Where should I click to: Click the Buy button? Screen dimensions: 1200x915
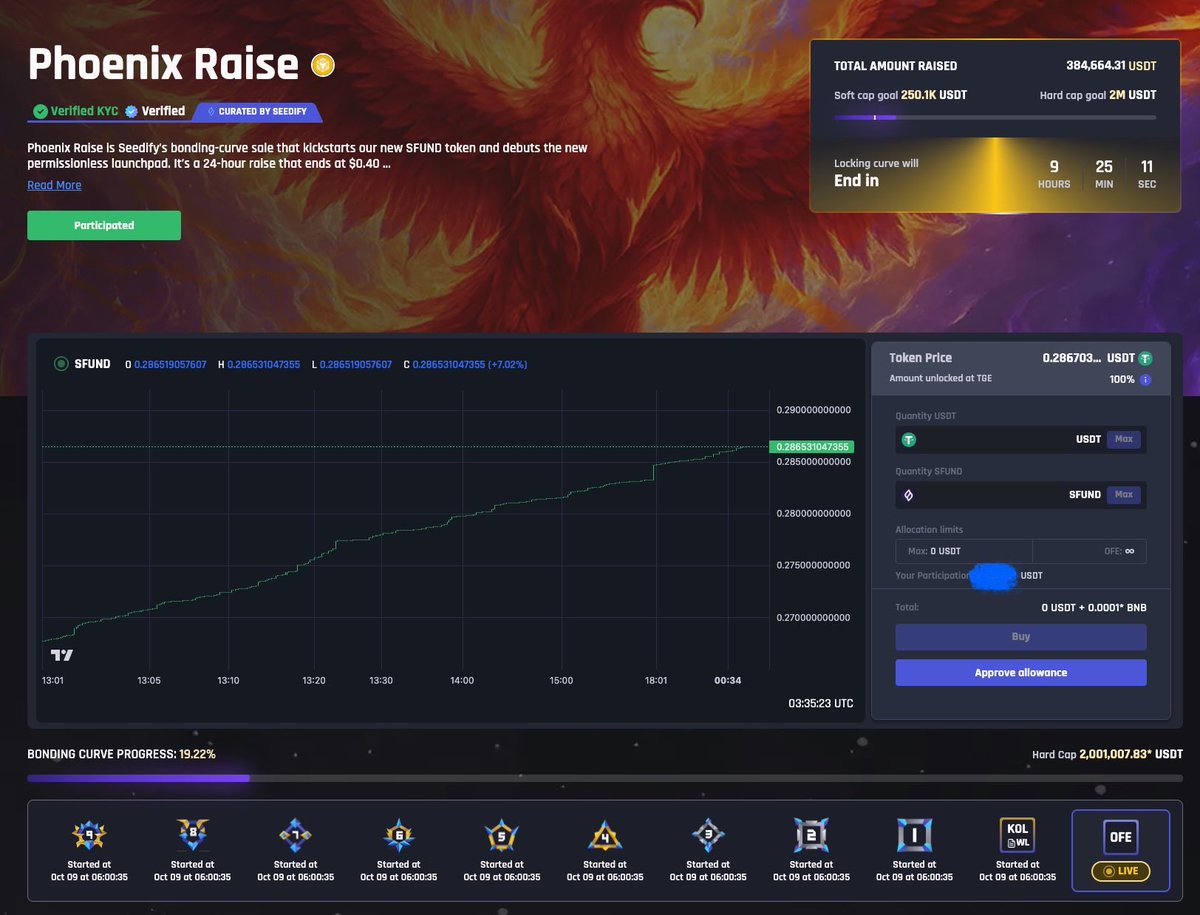pyautogui.click(x=1021, y=637)
